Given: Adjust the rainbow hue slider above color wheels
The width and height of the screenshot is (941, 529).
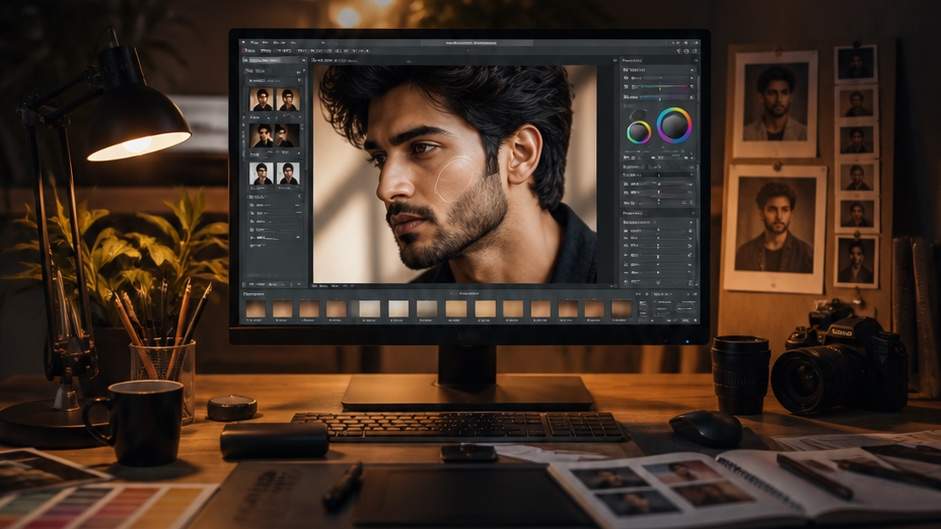Looking at the screenshot, I should 663,87.
